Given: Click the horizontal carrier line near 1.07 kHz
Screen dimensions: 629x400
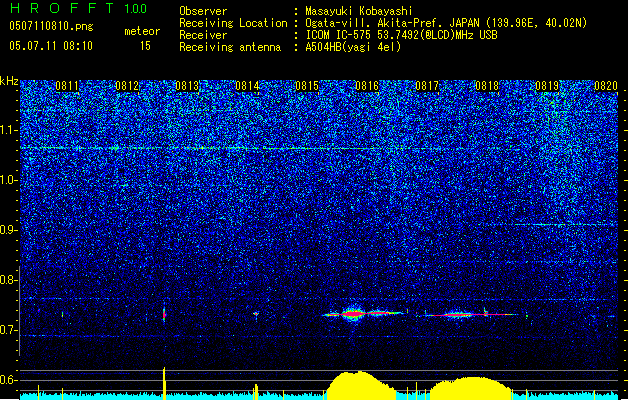Looking at the screenshot, I should (x=201, y=148).
